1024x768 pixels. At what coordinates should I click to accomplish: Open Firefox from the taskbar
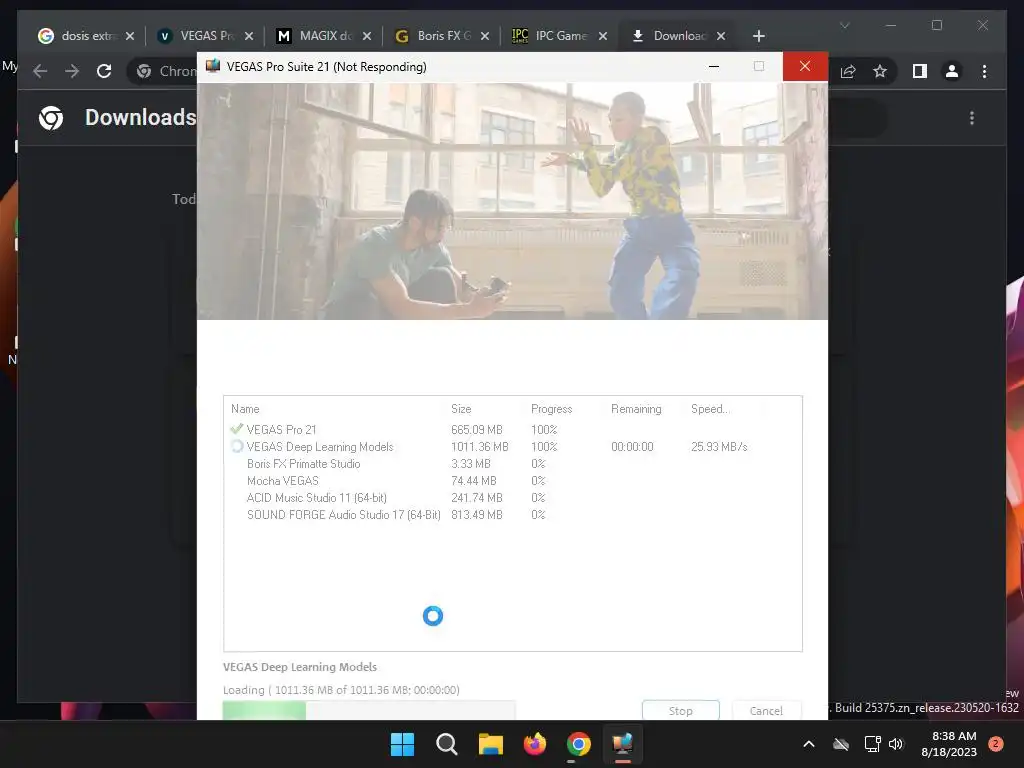click(535, 744)
